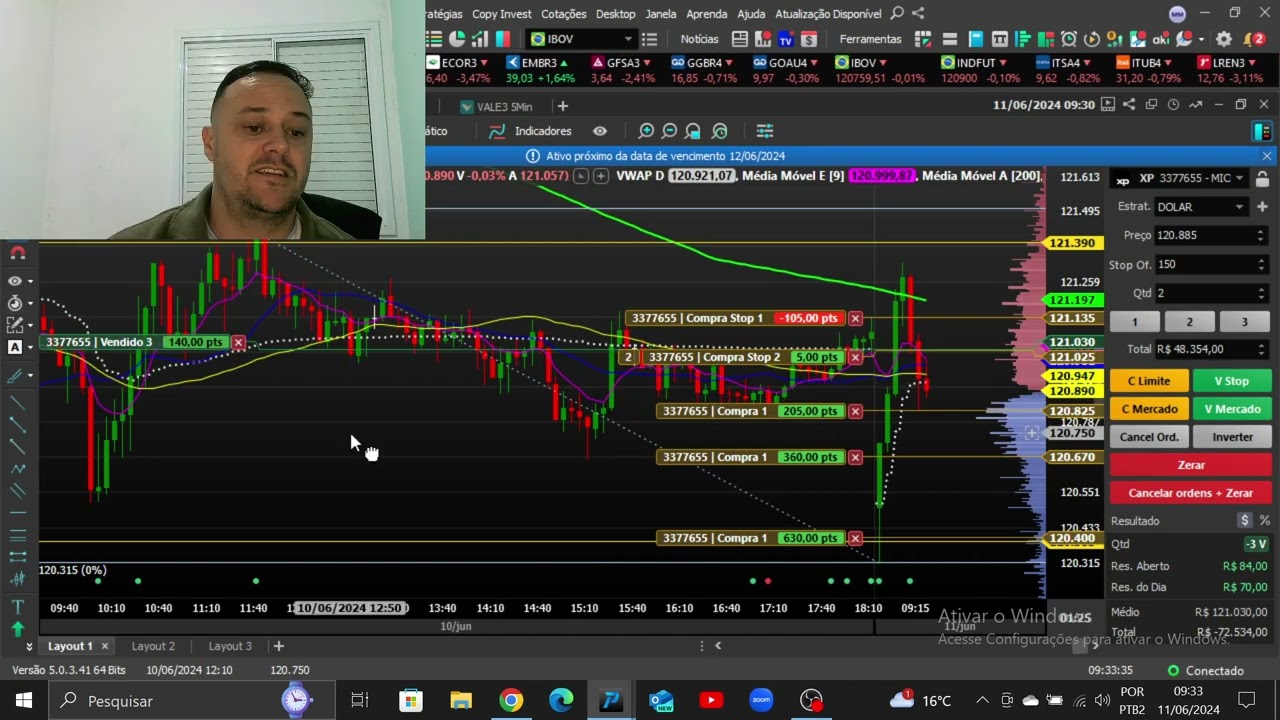1280x720 pixels.
Task: Open chart settings sliders icon
Action: click(765, 131)
